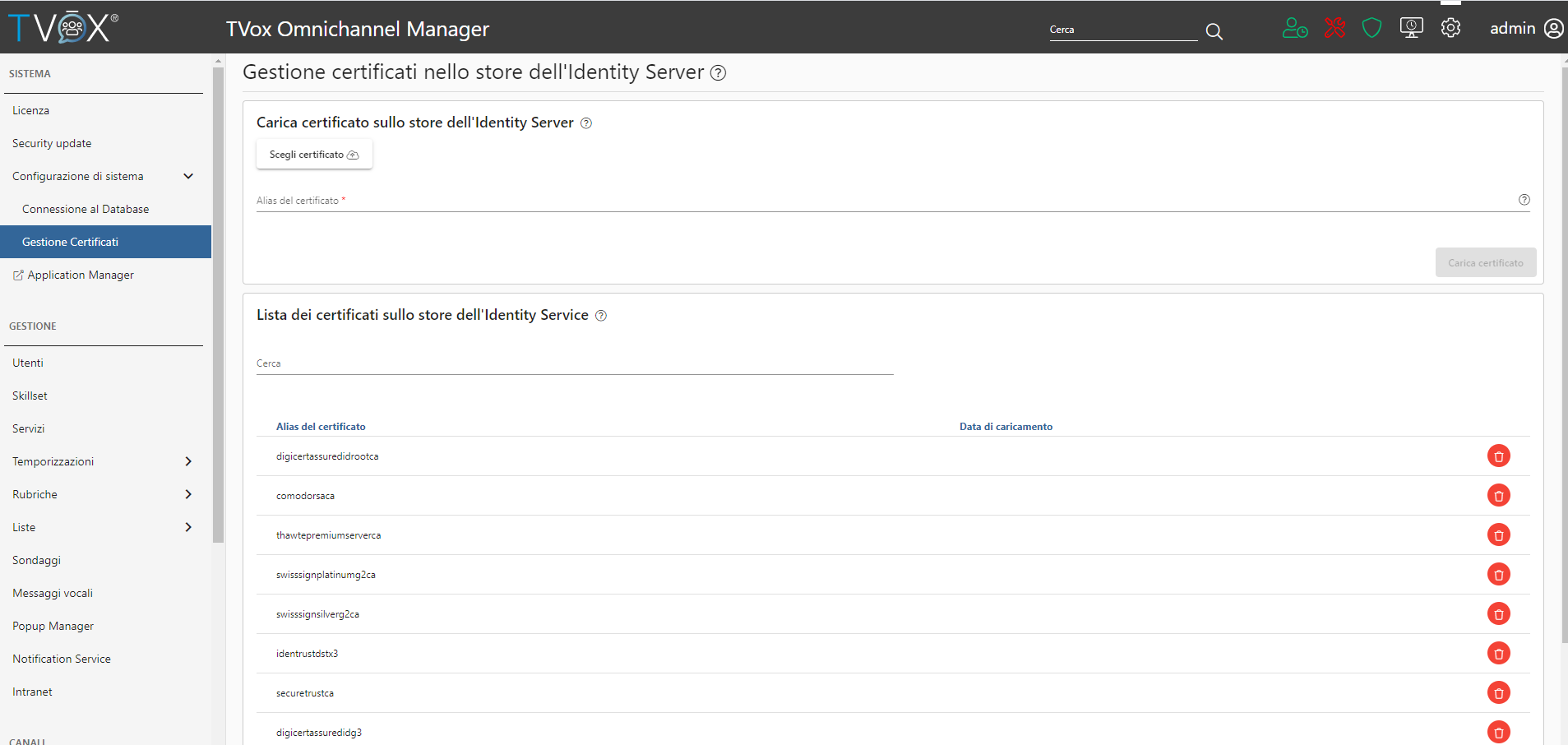1568x745 pixels.
Task: Select the digicertassuredidrootca alias text
Action: coord(327,456)
